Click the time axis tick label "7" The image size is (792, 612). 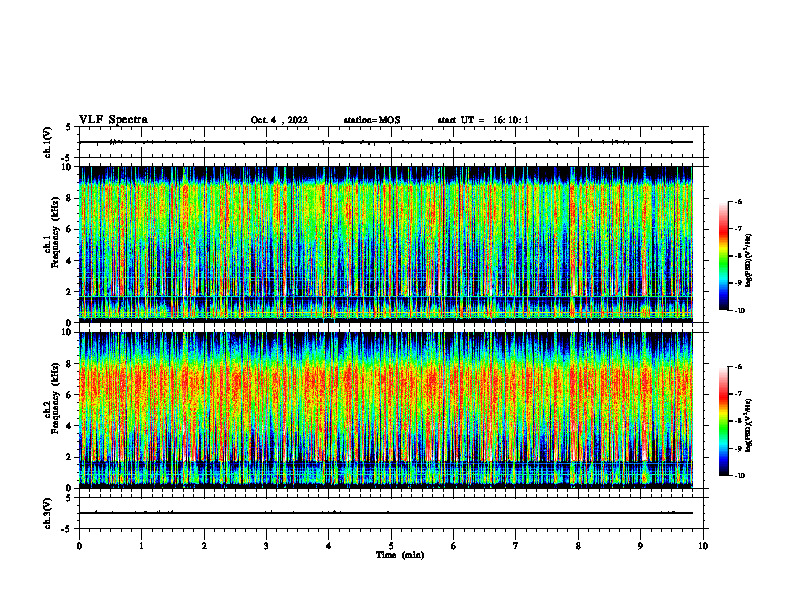click(x=516, y=546)
